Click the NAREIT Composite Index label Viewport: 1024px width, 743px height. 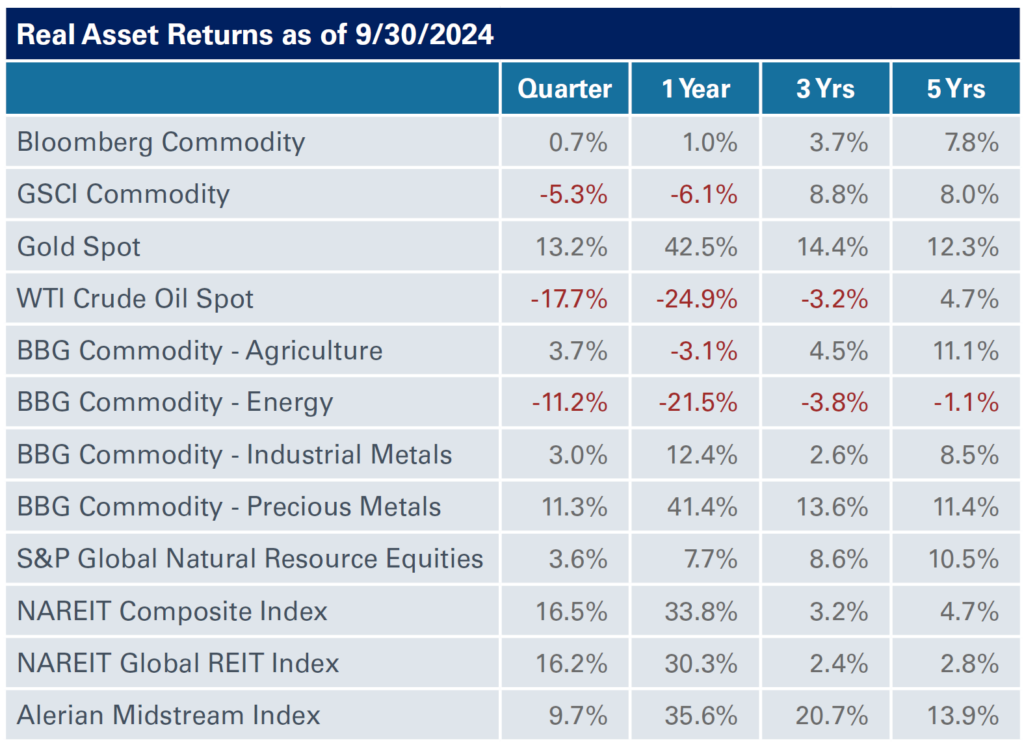coord(172,611)
